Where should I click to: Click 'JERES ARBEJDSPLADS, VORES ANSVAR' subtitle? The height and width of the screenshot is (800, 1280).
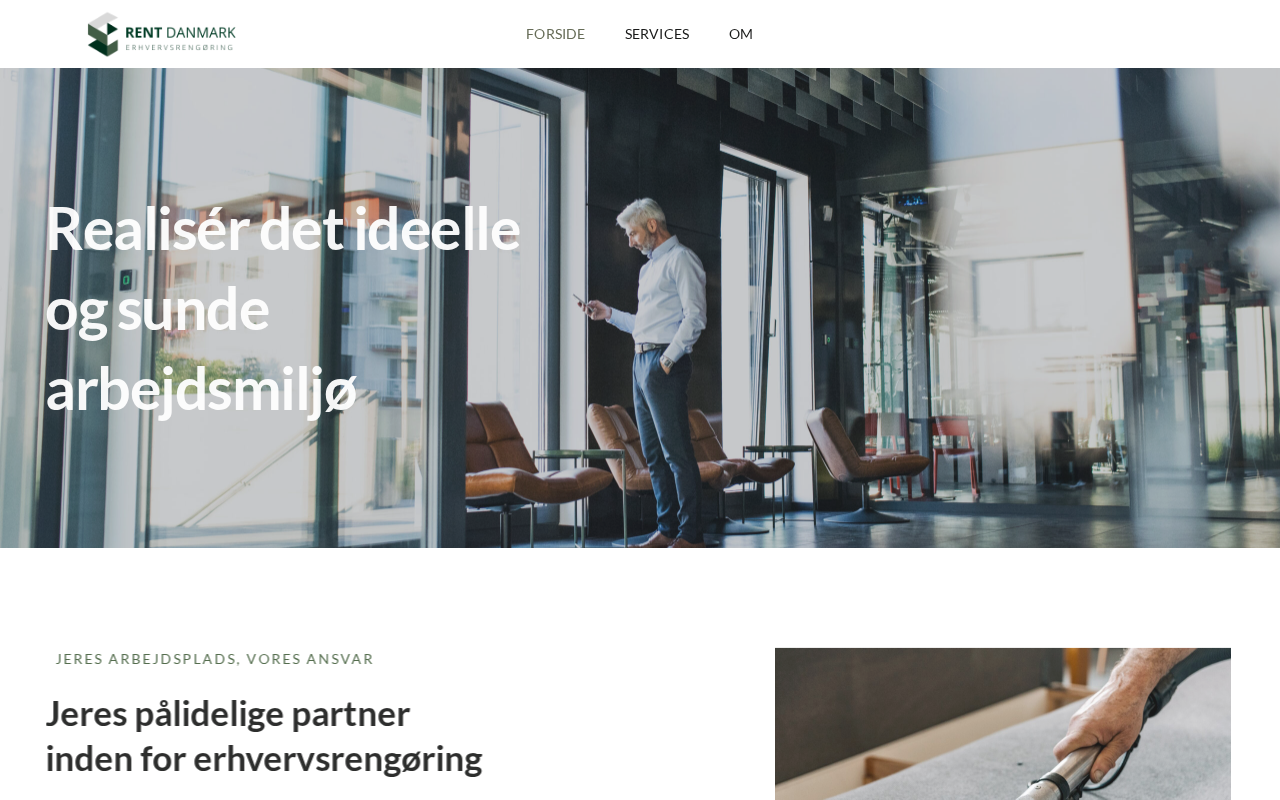click(214, 659)
